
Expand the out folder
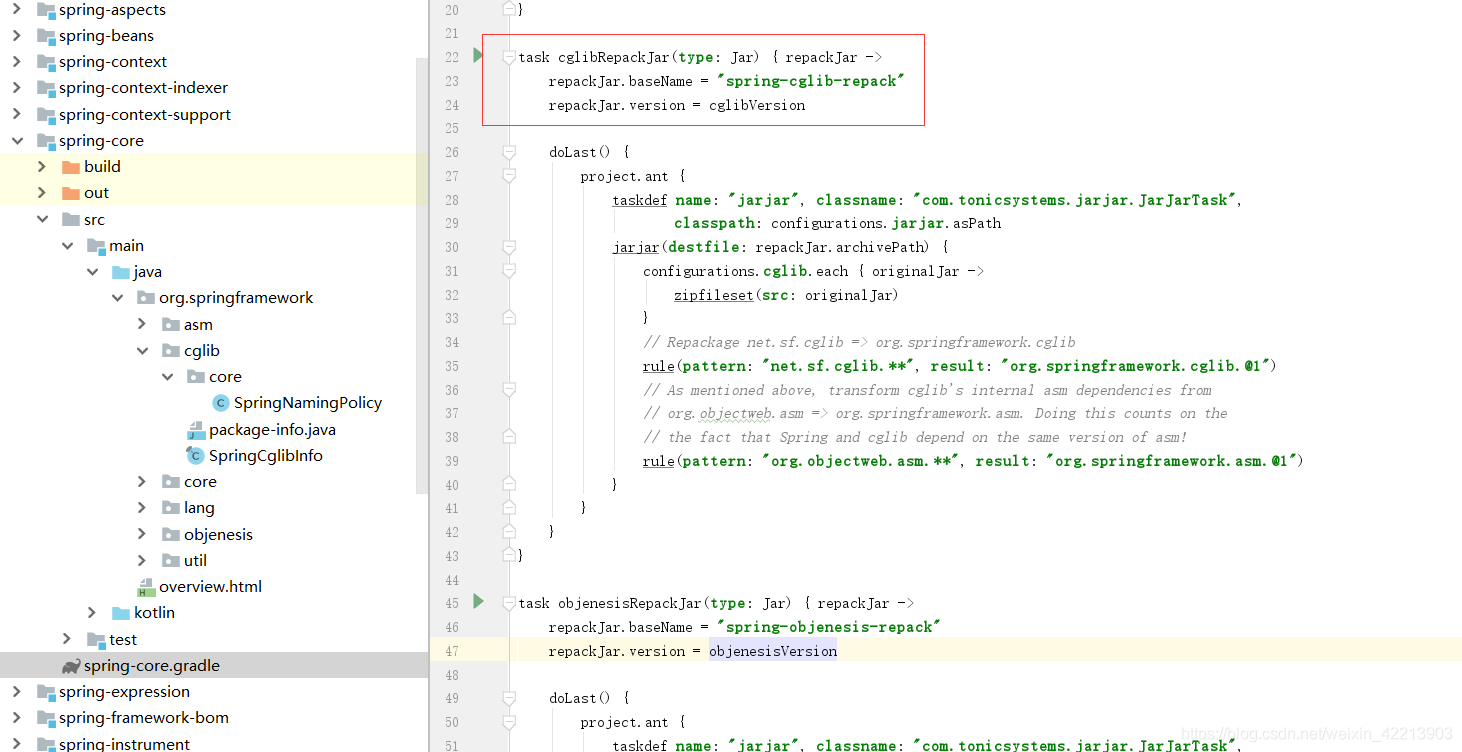pyautogui.click(x=42, y=193)
